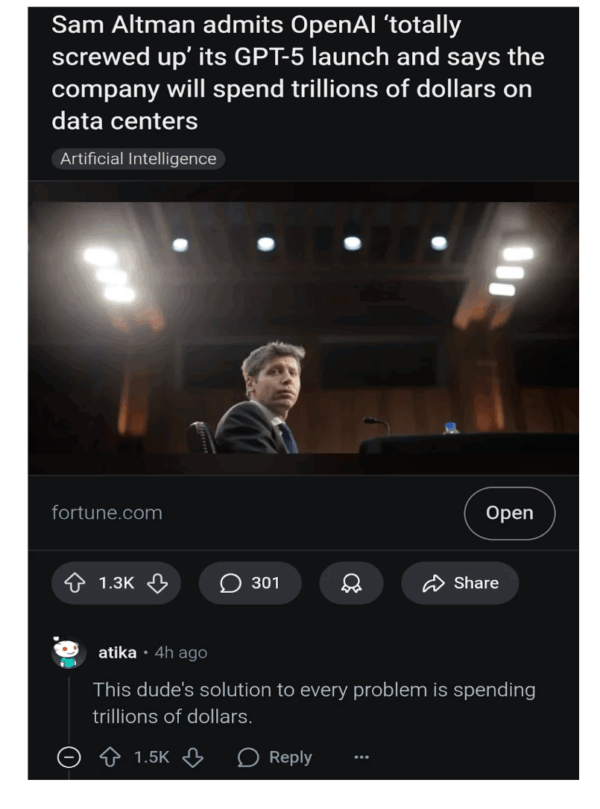
Task: Downvote the Sam Altman post
Action: pyautogui.click(x=157, y=583)
